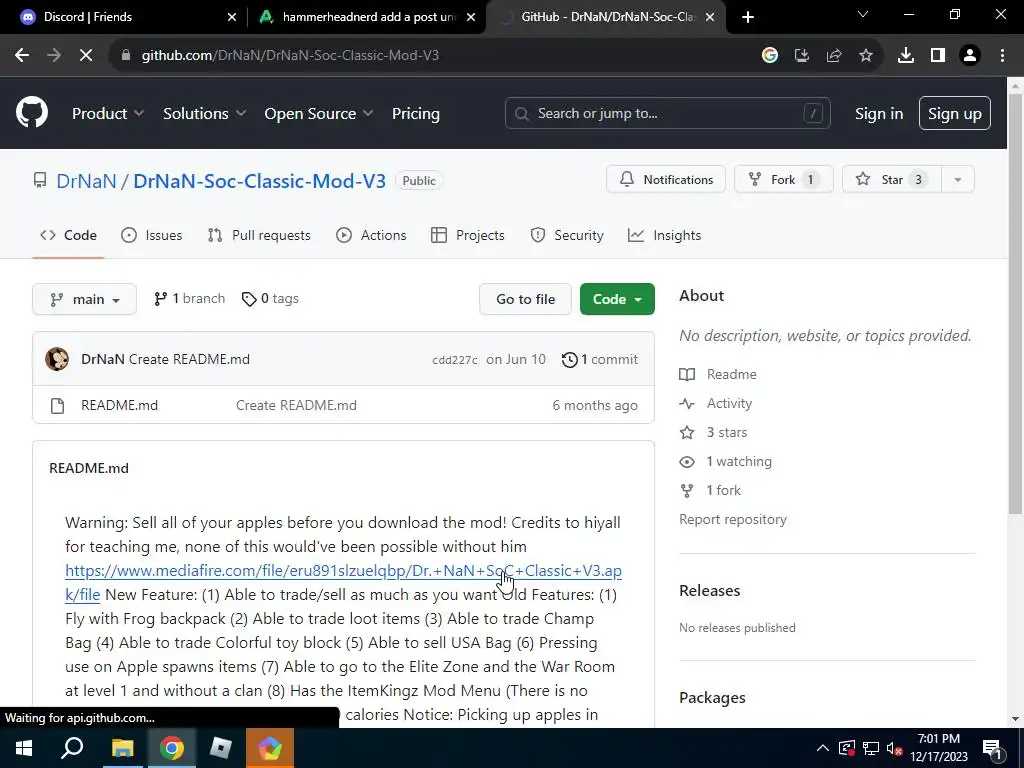Screen dimensions: 1024x768
Task: Share the page via share icon
Action: click(834, 56)
